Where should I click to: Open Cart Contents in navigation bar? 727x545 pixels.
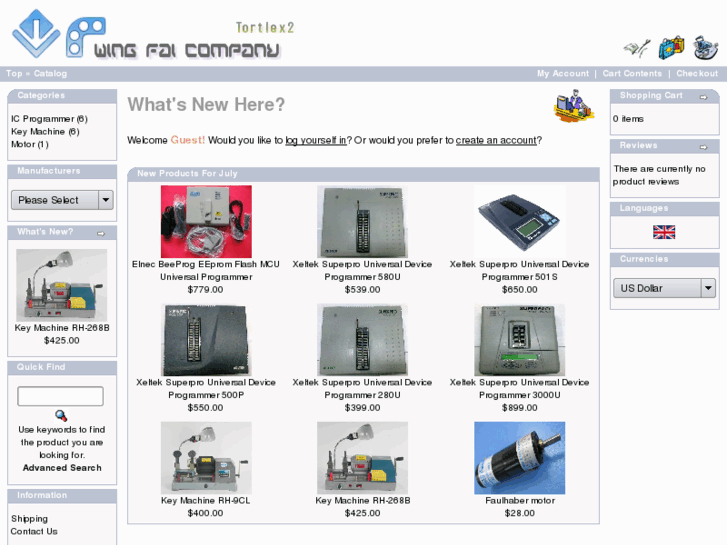pos(632,73)
